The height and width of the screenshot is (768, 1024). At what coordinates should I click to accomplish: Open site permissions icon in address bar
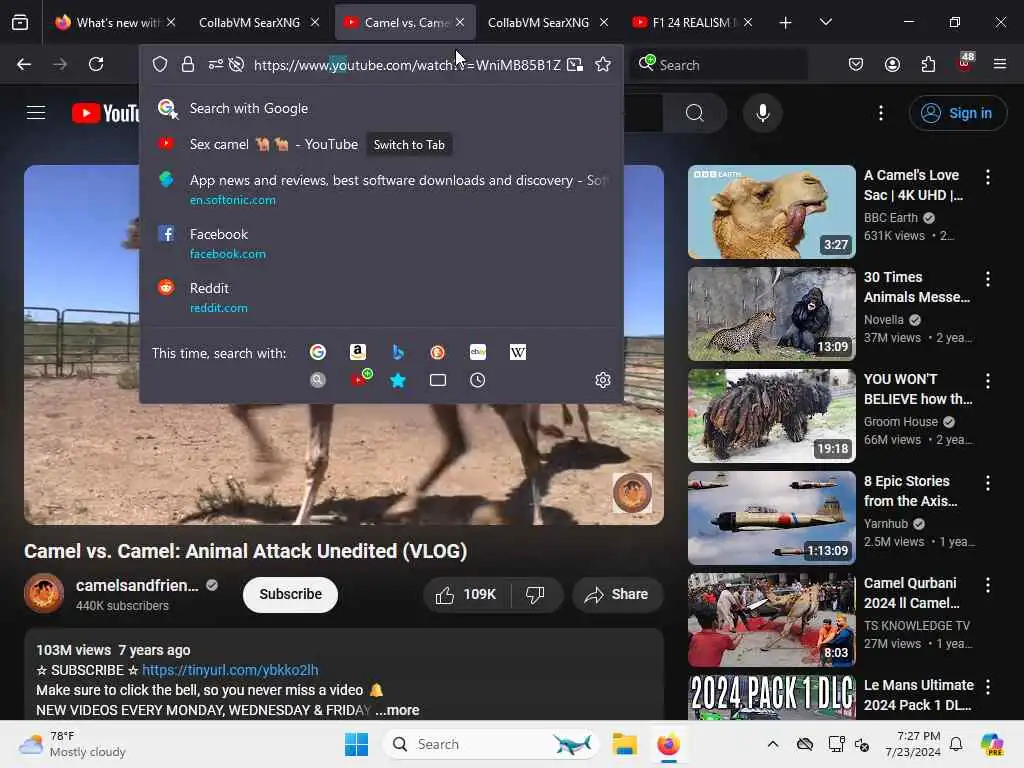pos(216,64)
